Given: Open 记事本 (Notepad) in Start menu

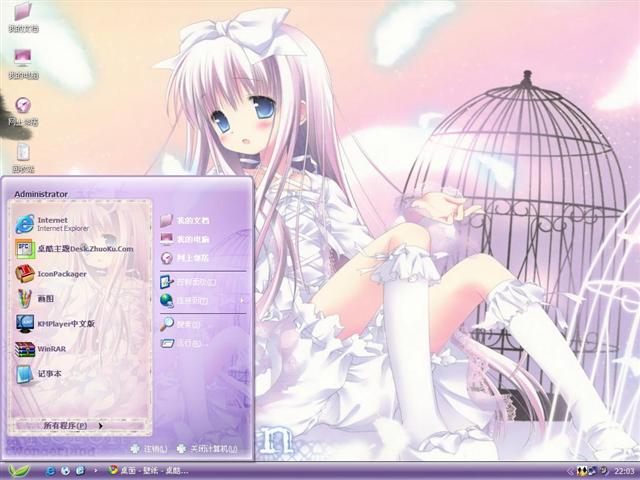Looking at the screenshot, I should pyautogui.click(x=50, y=374).
